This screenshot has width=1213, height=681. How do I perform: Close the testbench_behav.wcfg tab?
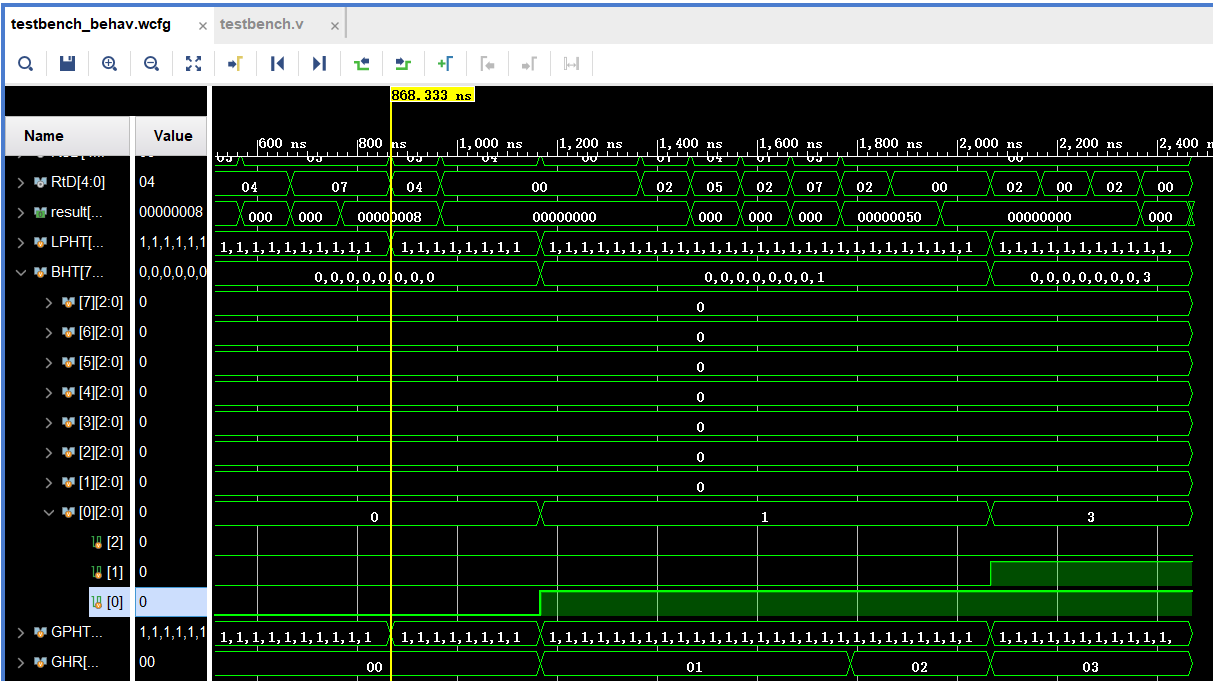[203, 26]
